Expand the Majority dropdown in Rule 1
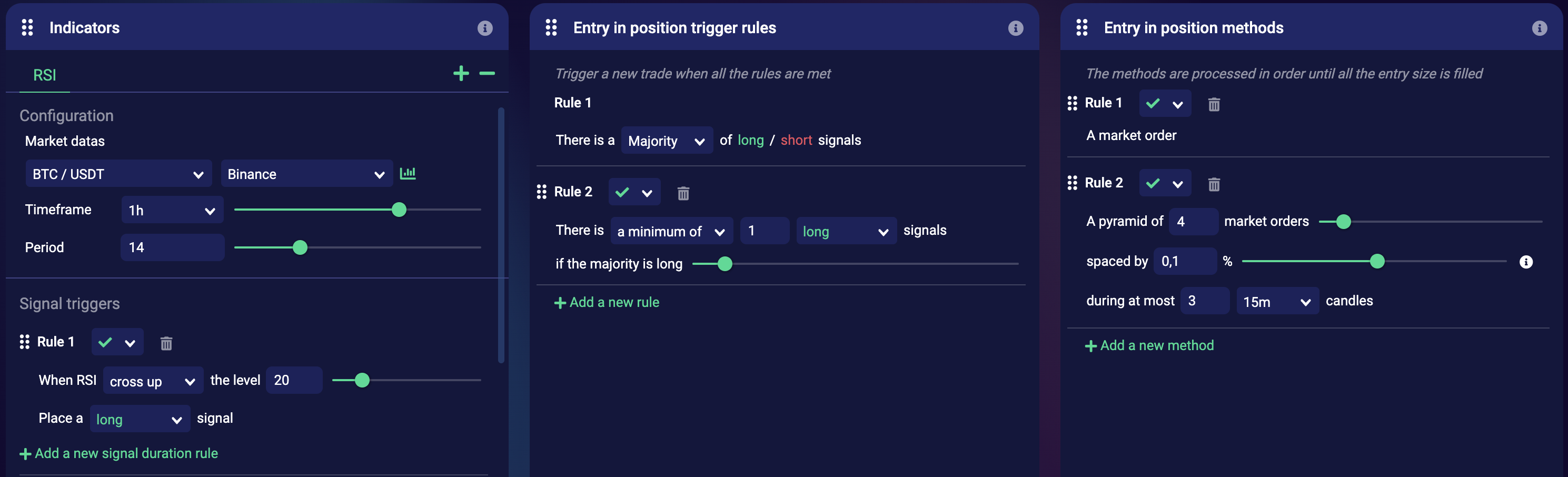 [x=667, y=141]
